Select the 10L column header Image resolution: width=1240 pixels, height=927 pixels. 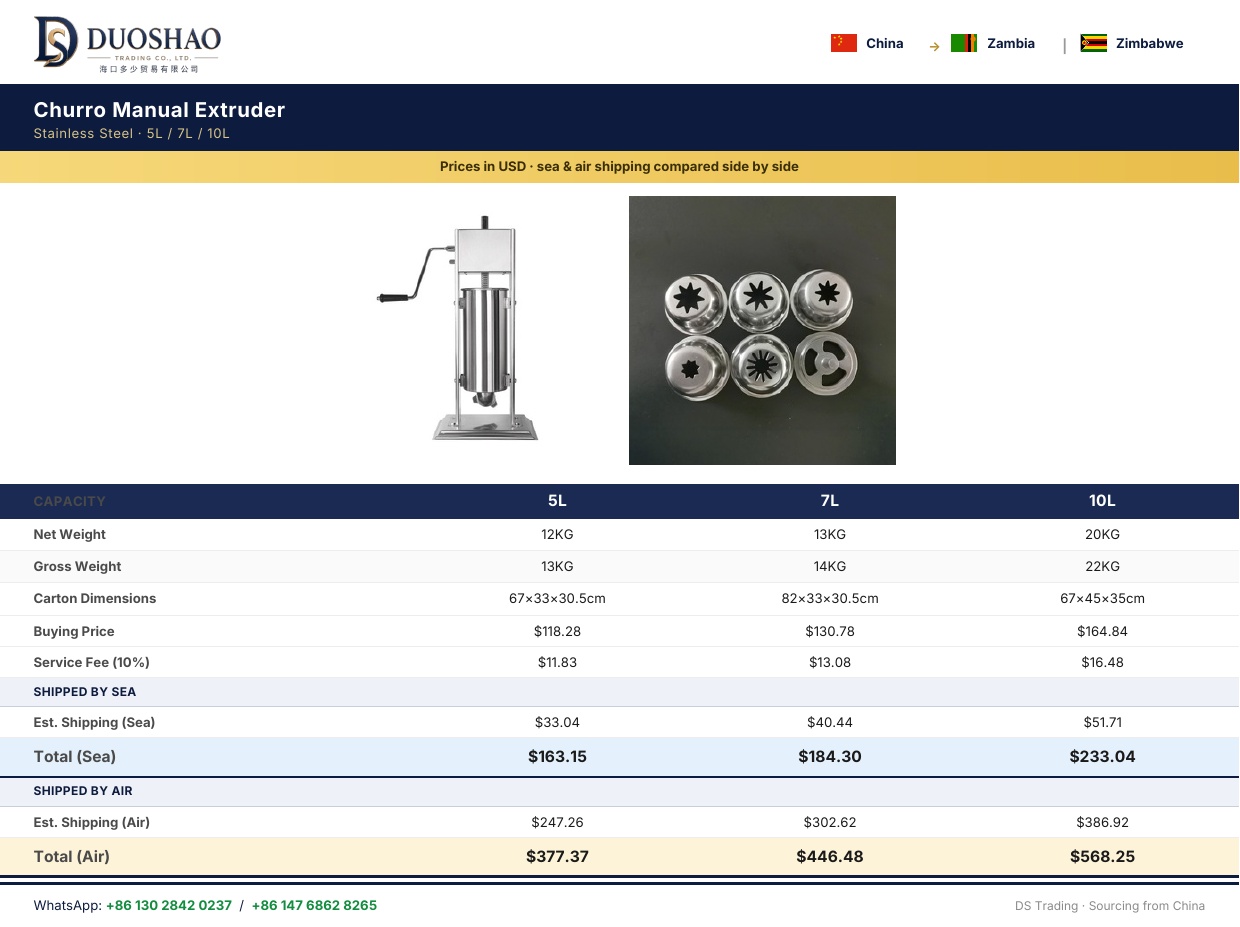(1102, 501)
